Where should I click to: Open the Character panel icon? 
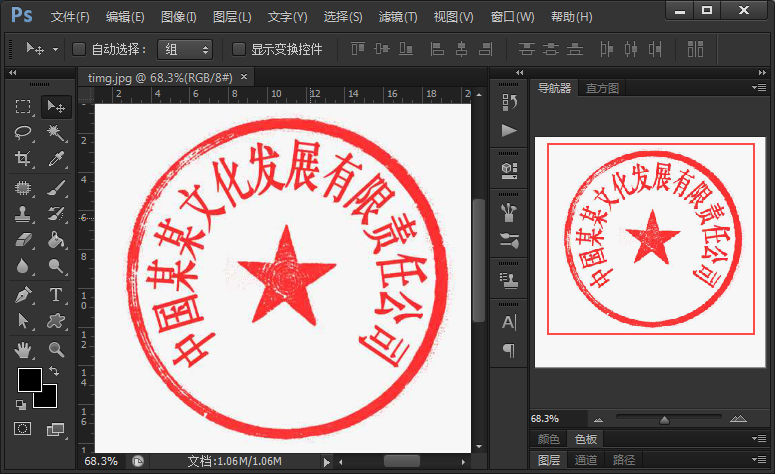coord(509,322)
